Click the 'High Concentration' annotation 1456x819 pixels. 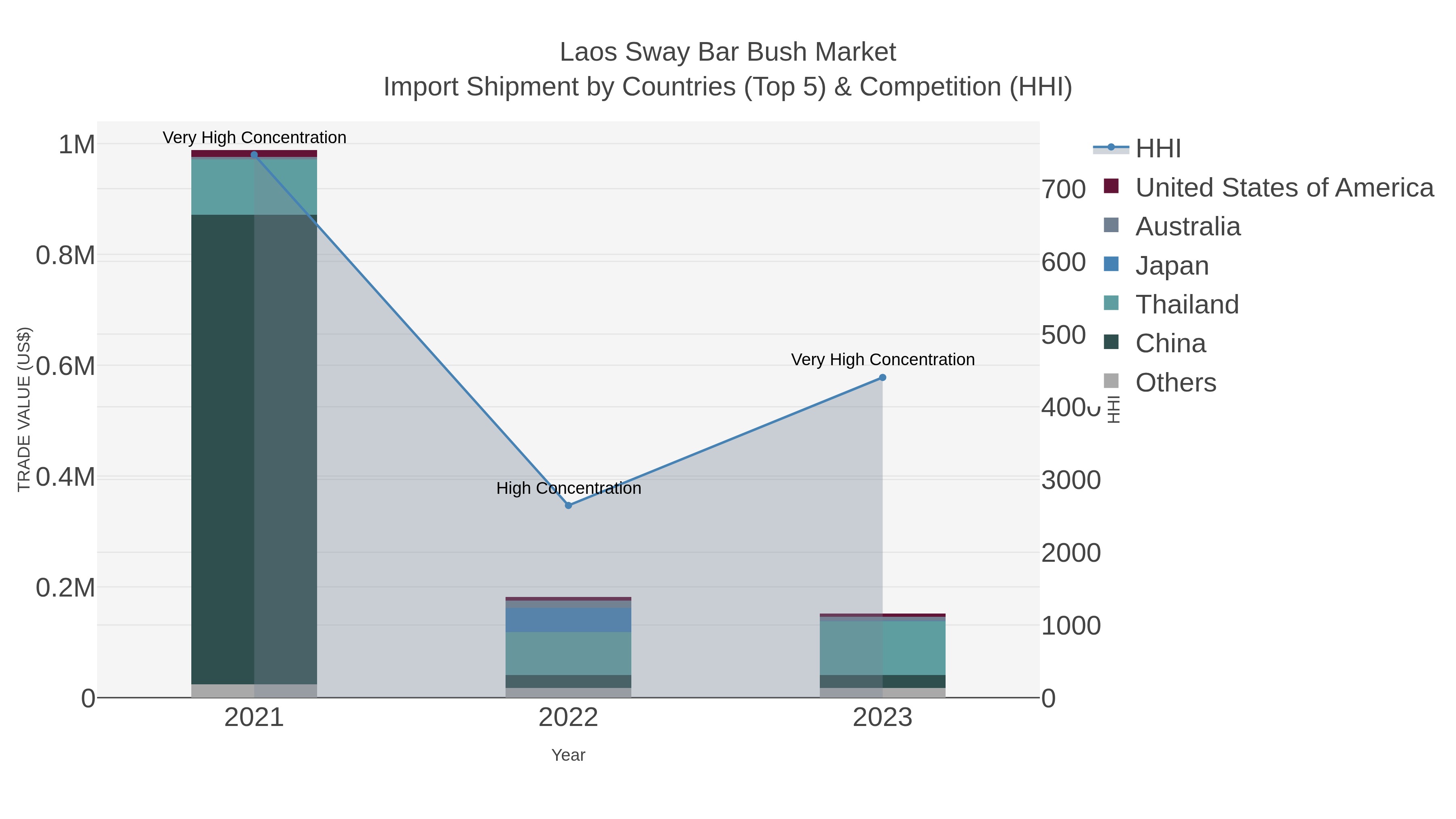pyautogui.click(x=569, y=488)
